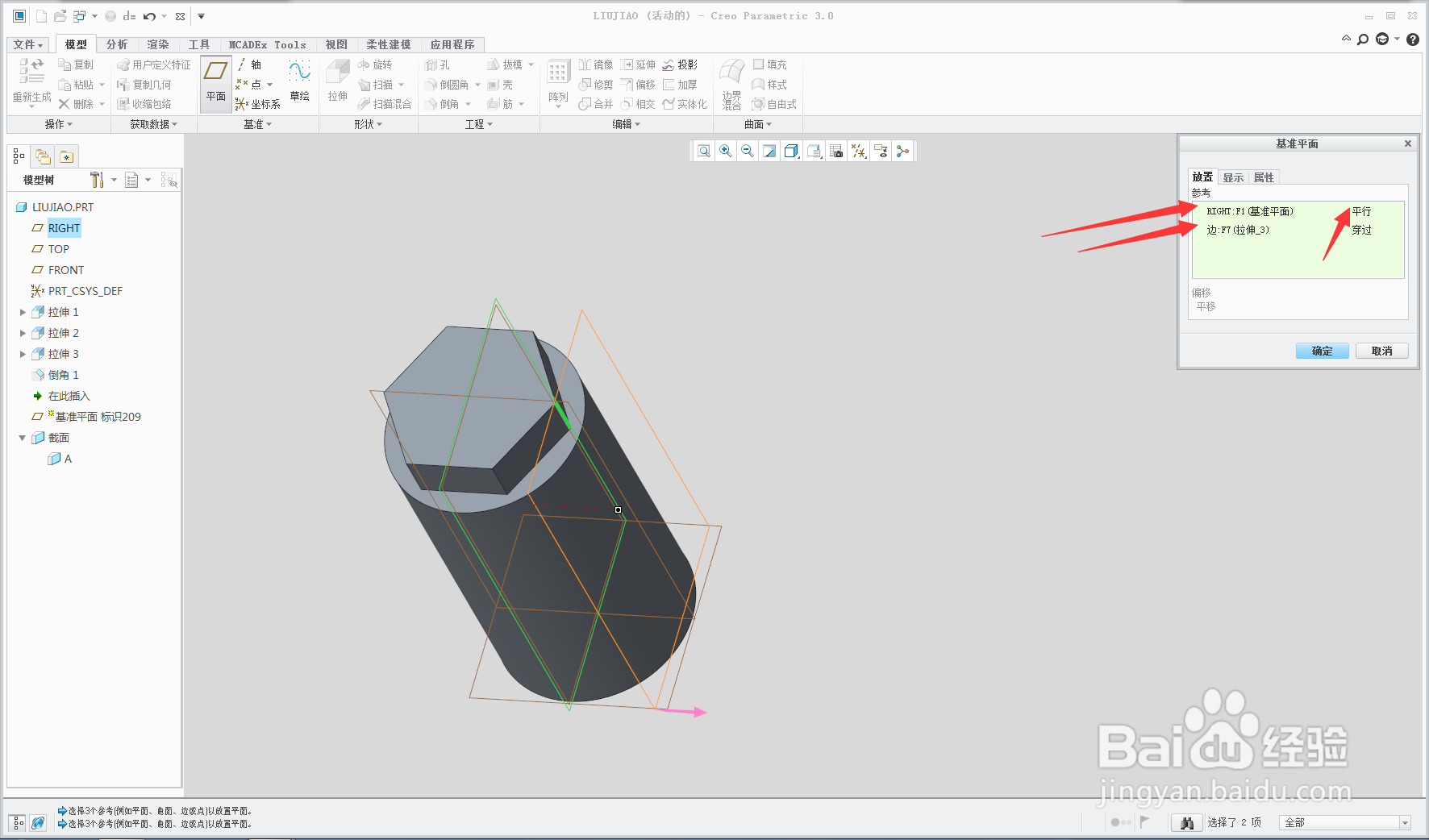This screenshot has width=1429, height=840.
Task: Select the RIGHT:F1 reference row
Action: tap(1298, 211)
